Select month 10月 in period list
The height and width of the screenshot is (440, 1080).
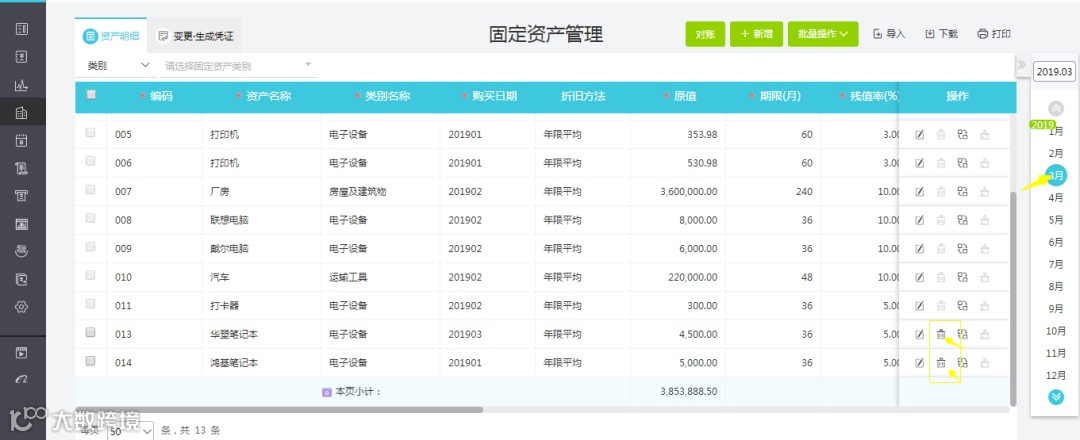(x=1055, y=331)
